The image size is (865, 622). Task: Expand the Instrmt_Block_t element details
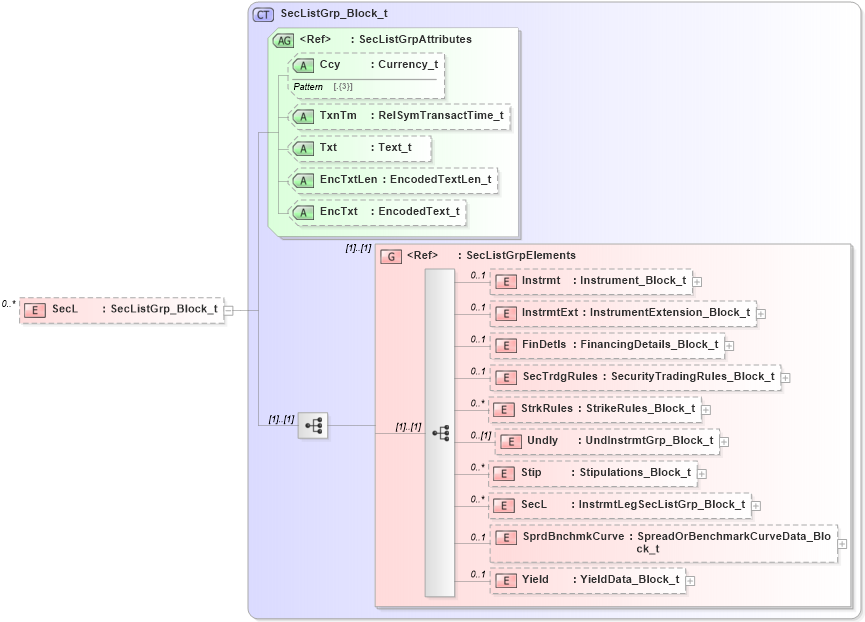tap(696, 281)
